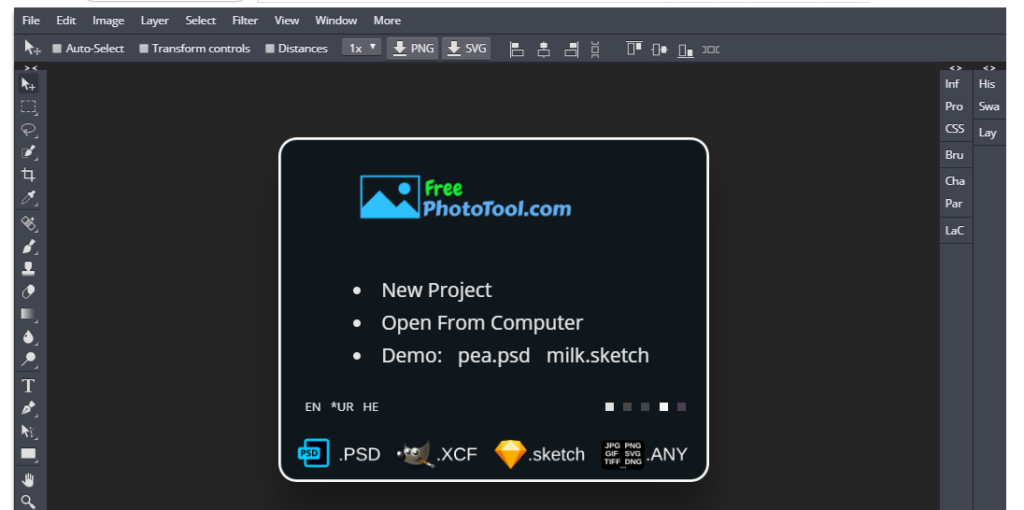1024x510 pixels.
Task: Click the Distribute vertical spacing icon
Action: [x=595, y=49]
